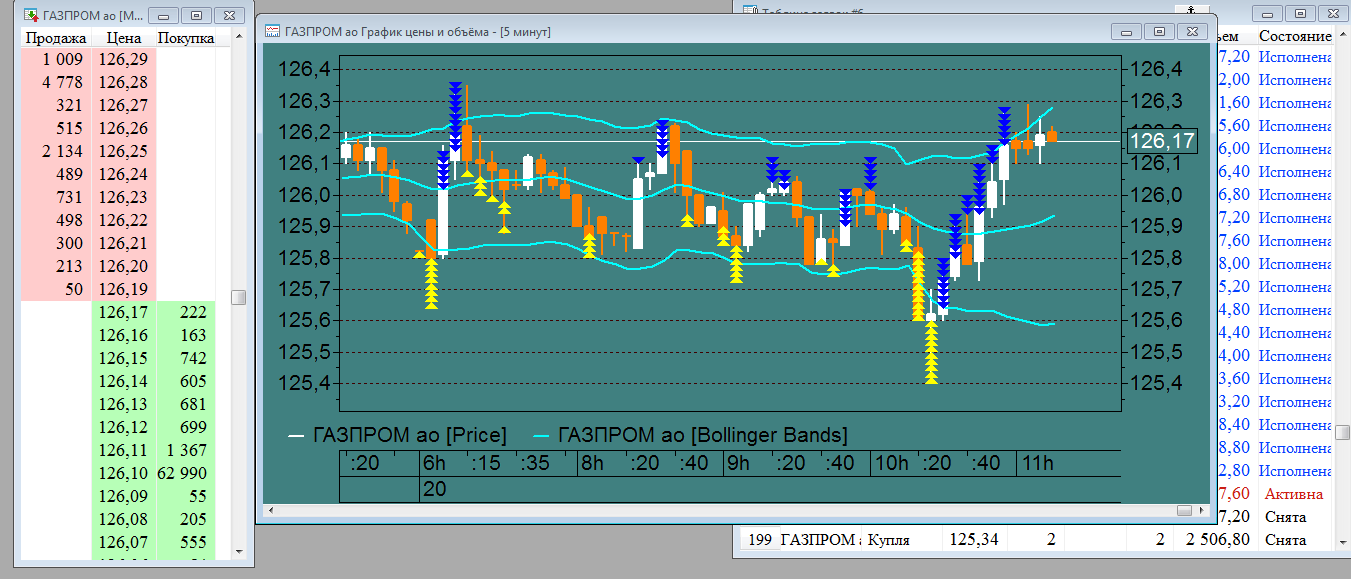Image resolution: width=1351 pixels, height=579 pixels.
Task: Click the order book window title icon
Action: [x=30, y=16]
